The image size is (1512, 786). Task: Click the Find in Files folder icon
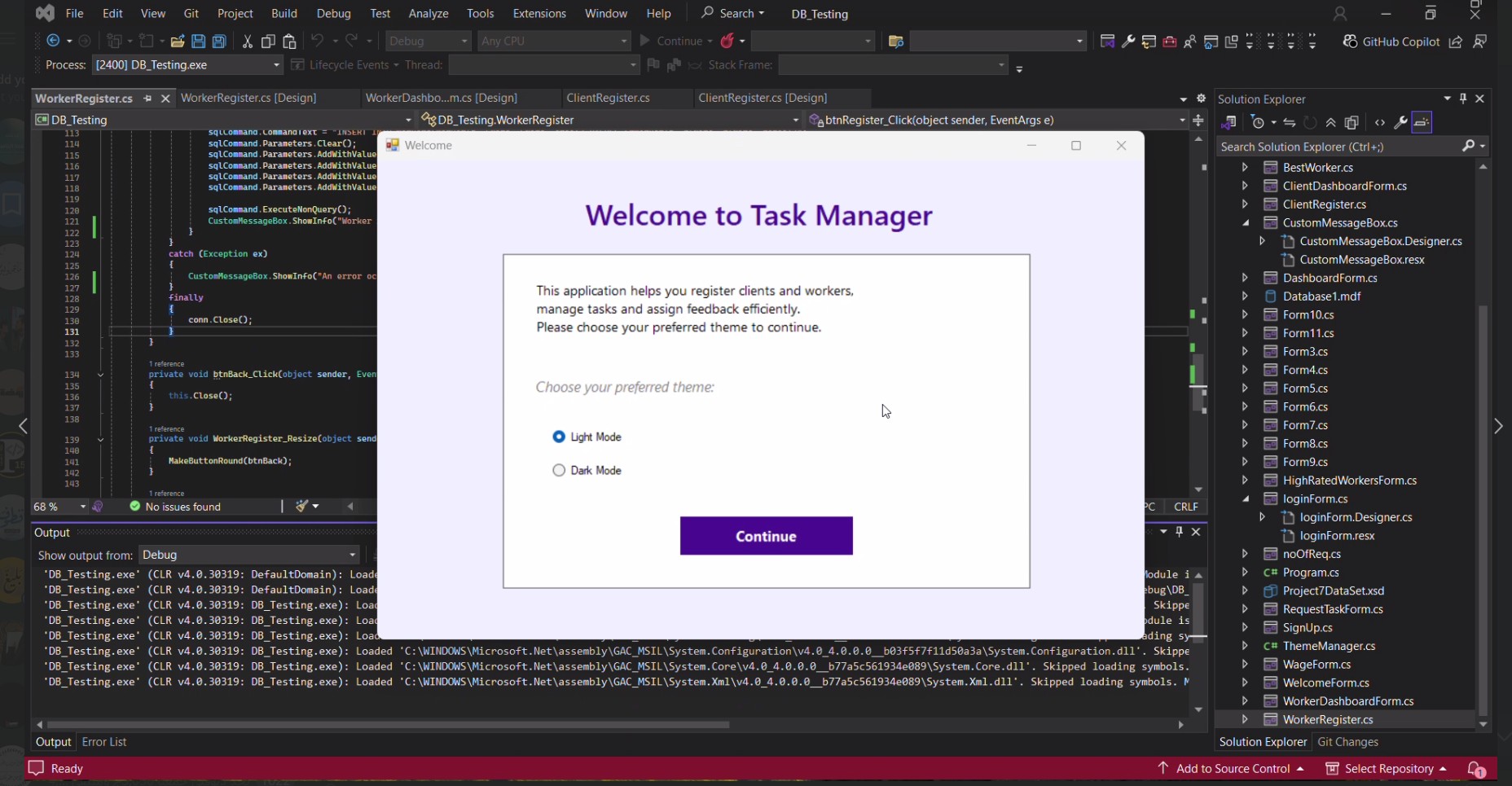896,42
